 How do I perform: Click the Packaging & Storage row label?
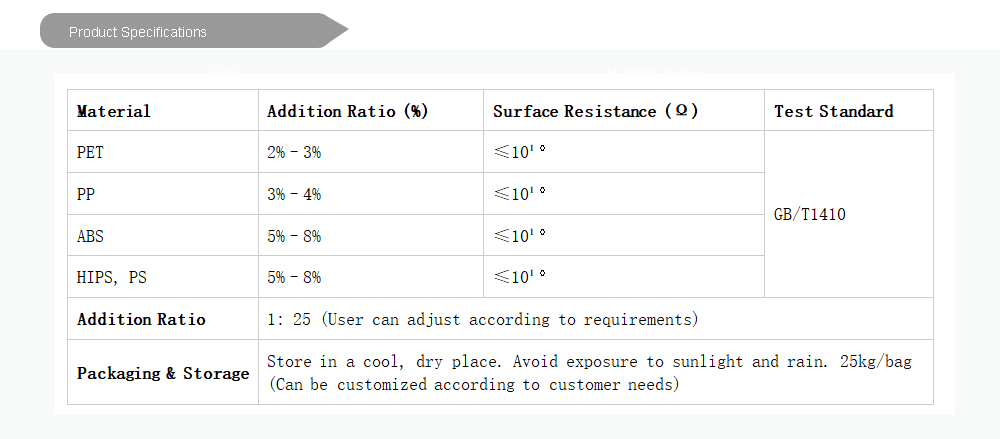(x=163, y=374)
